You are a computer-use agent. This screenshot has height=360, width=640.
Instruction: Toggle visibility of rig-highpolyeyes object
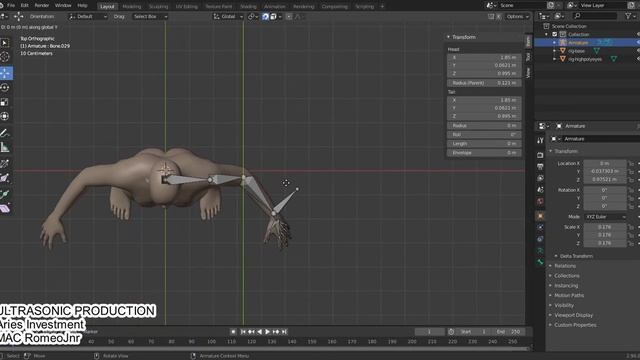coord(638,59)
